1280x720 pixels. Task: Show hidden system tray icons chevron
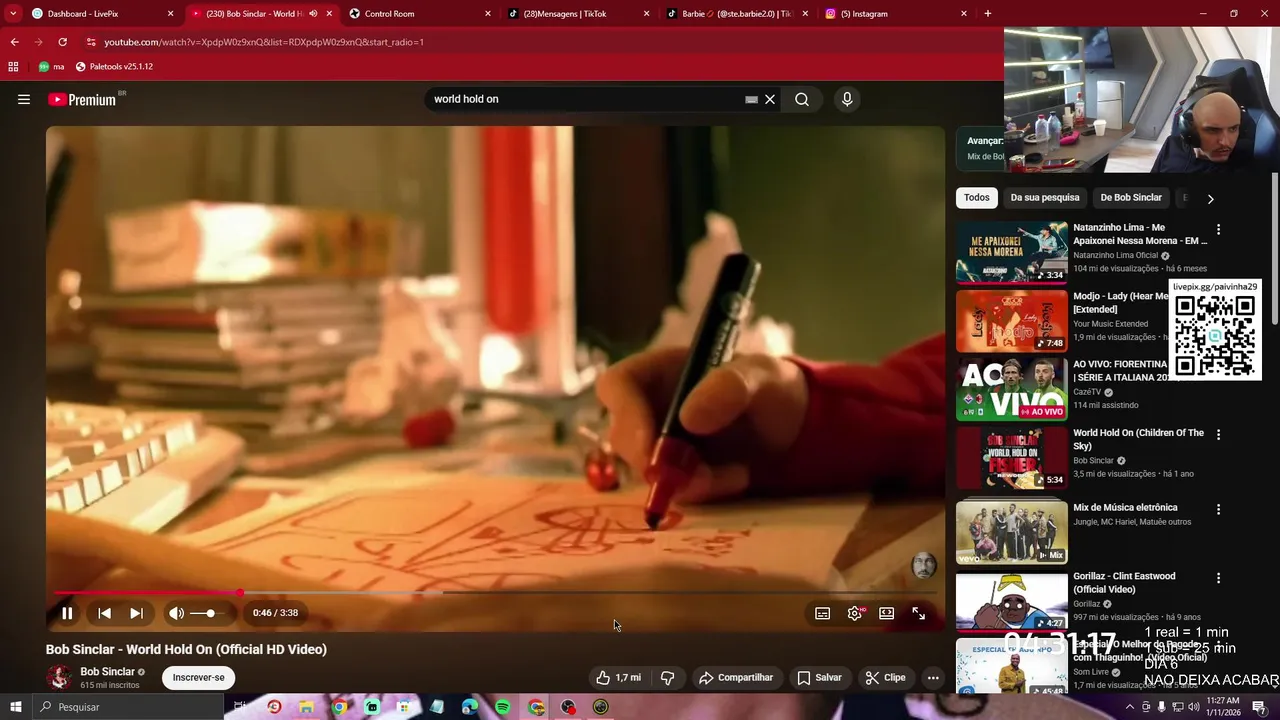1130,707
